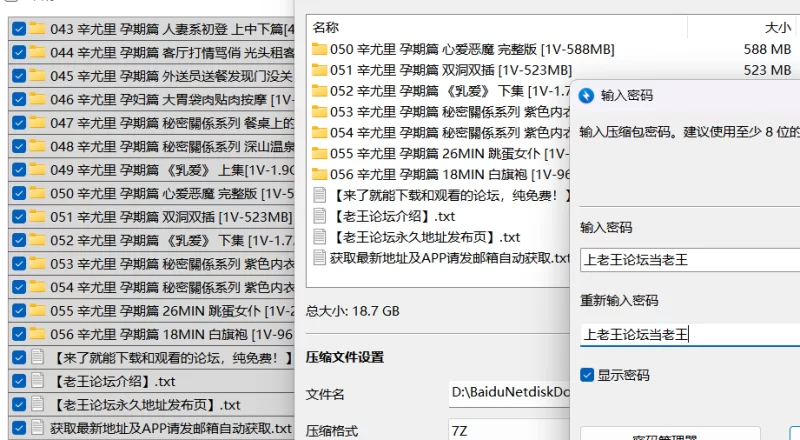
Task: Toggle the 显示密码 checkbox
Action: pyautogui.click(x=587, y=375)
